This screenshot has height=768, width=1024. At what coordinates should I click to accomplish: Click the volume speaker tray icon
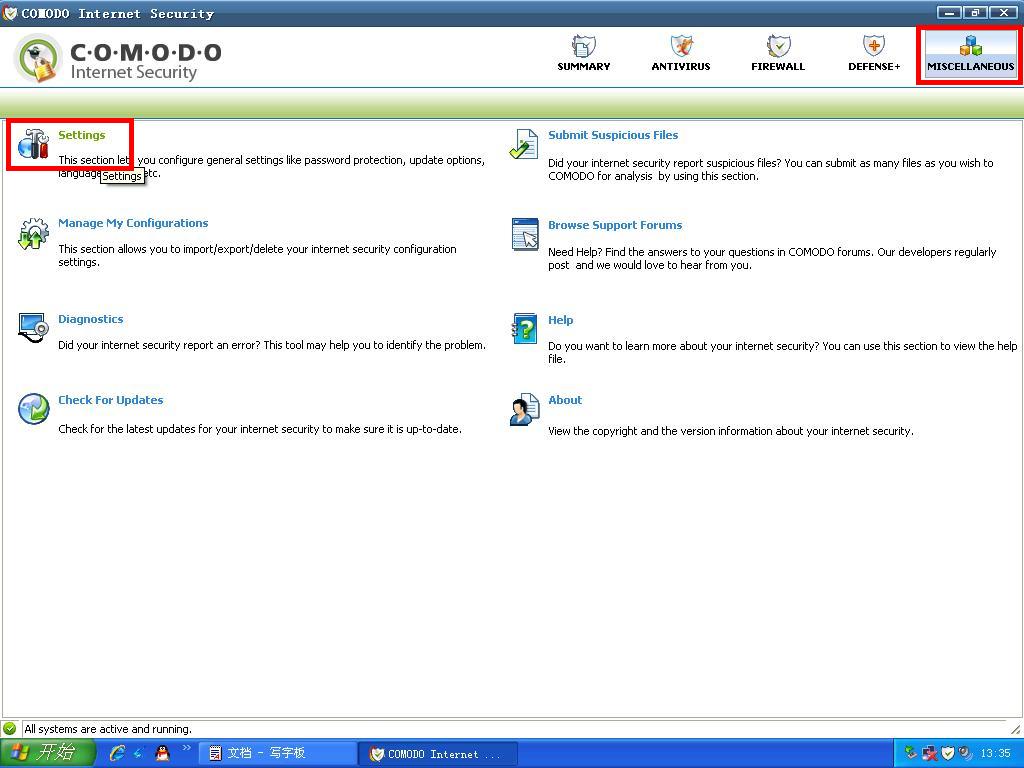coord(966,753)
